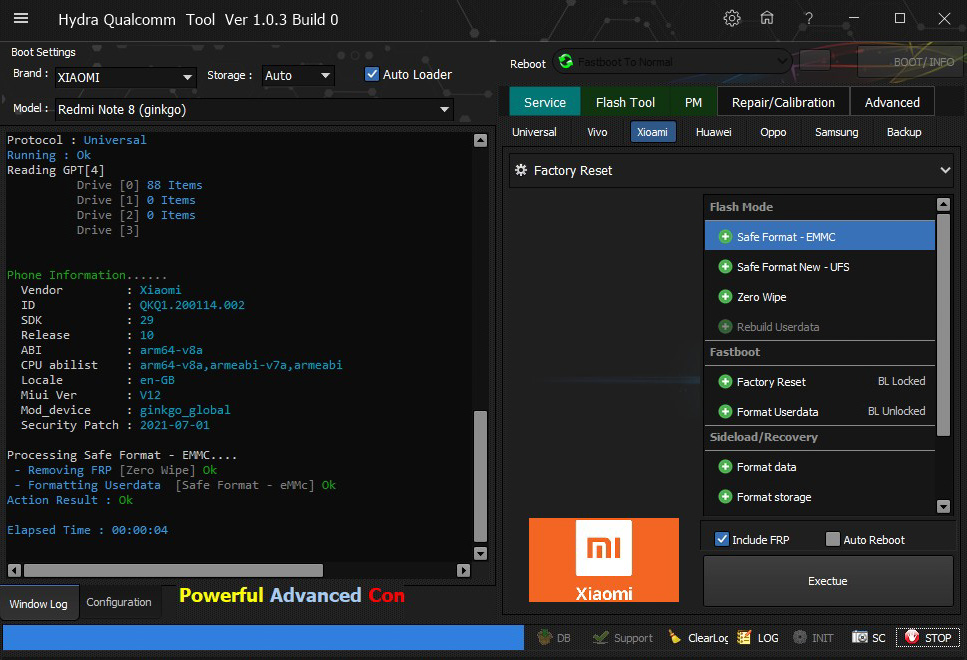Open the Storage dropdown set to Auto
This screenshot has width=967, height=660.
(298, 76)
